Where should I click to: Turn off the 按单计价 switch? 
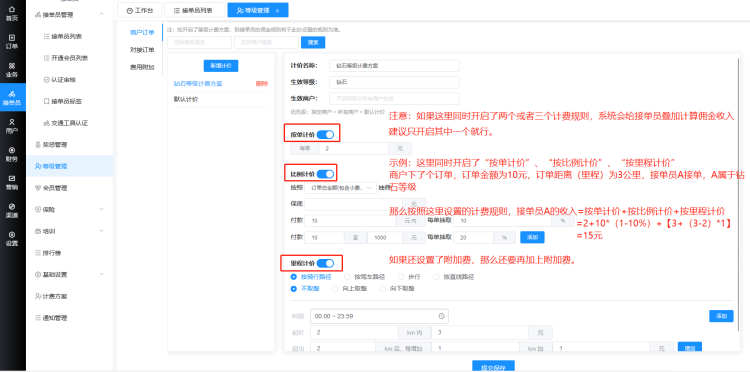click(x=325, y=134)
